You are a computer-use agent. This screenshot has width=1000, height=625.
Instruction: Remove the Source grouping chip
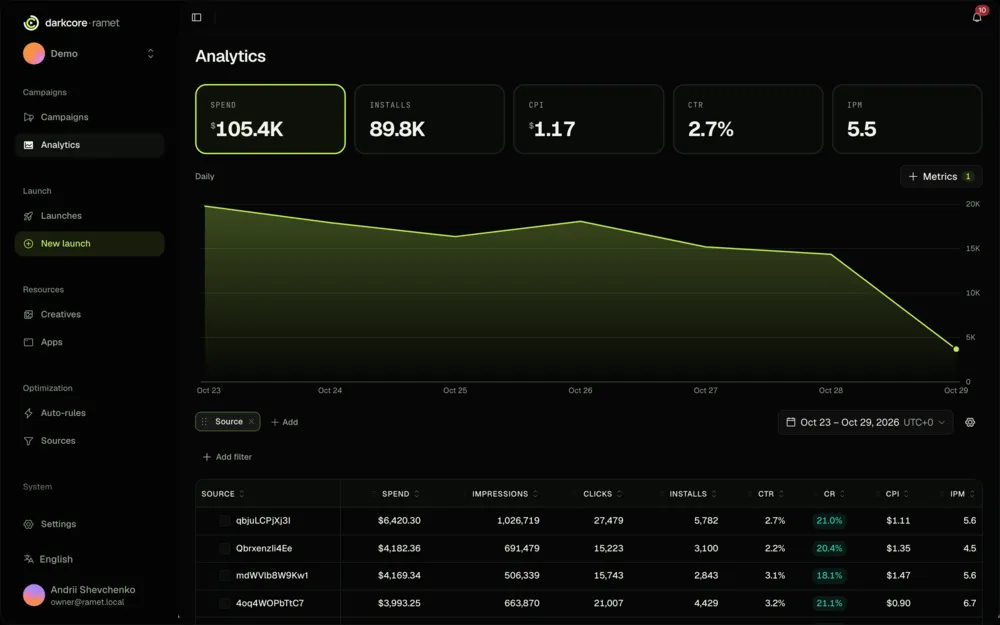[x=251, y=422]
